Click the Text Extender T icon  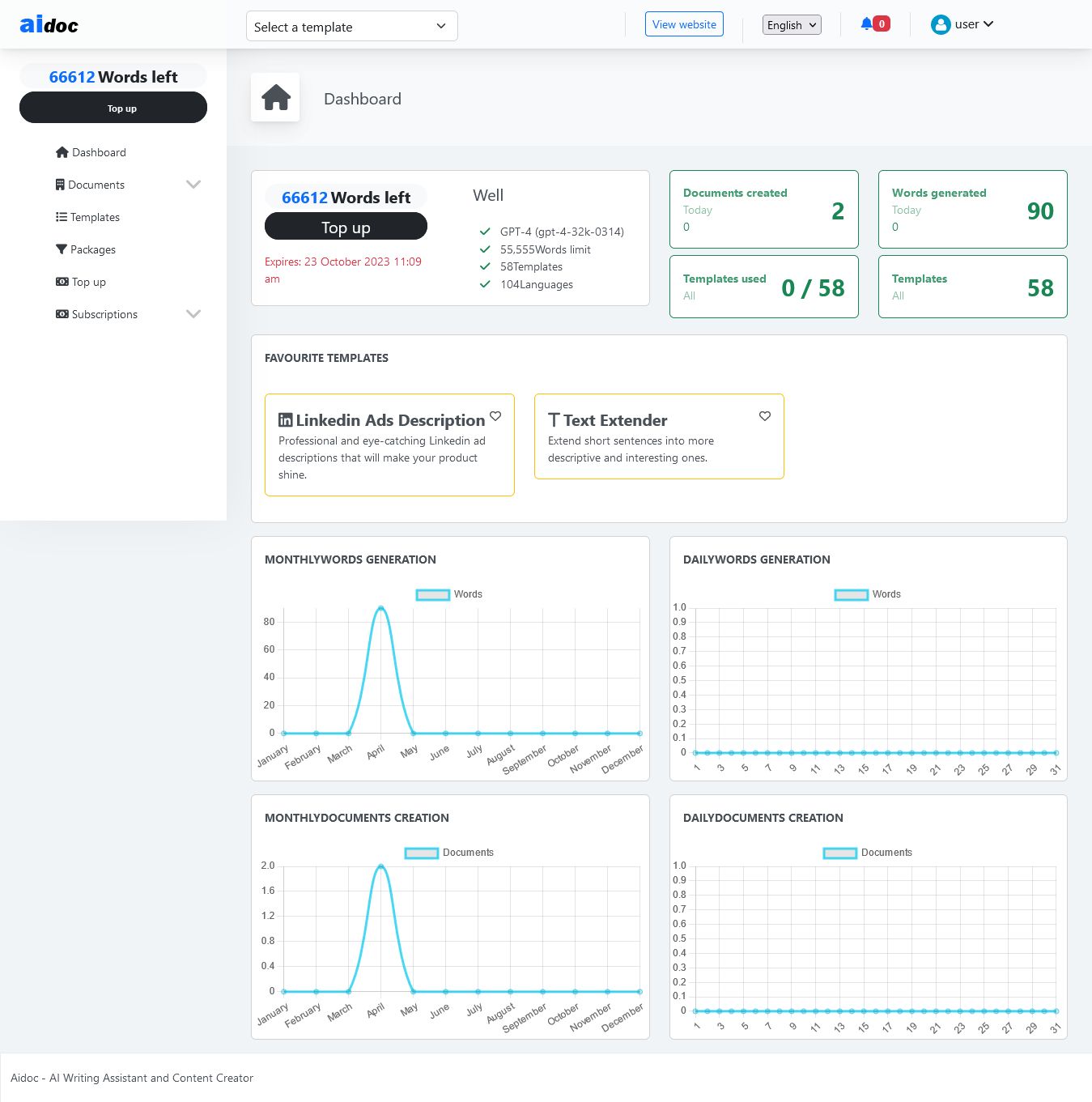coord(554,420)
